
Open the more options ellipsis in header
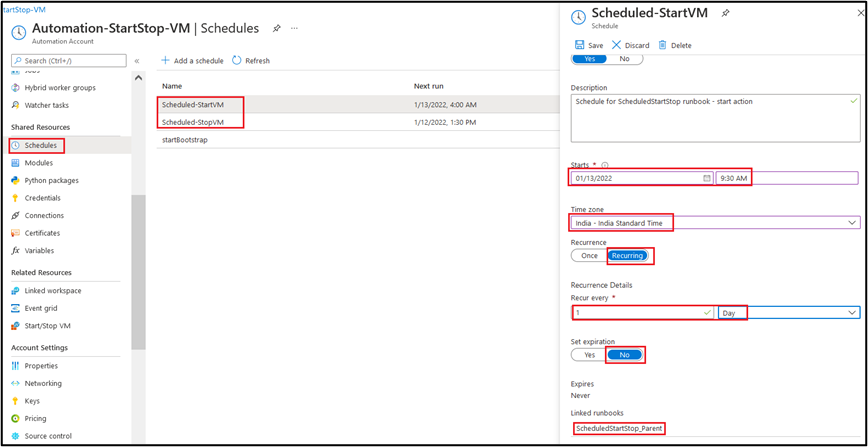click(294, 28)
